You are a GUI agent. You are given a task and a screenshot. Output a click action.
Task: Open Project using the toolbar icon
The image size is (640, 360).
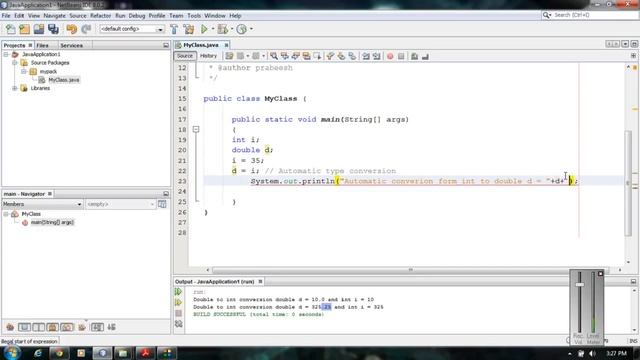39,29
